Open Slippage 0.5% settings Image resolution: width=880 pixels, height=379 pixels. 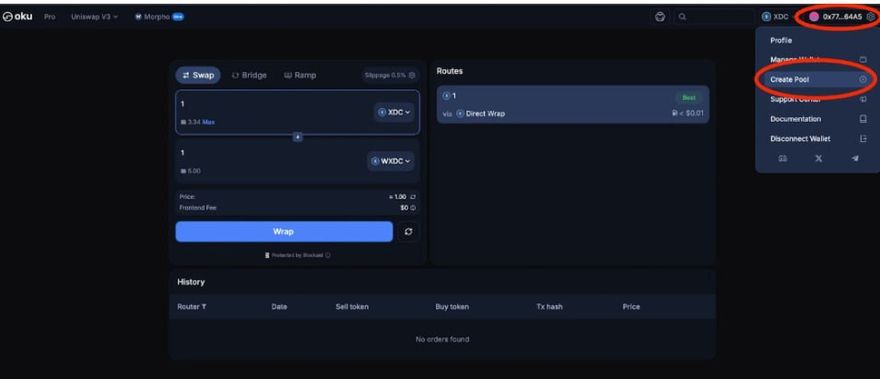point(390,75)
